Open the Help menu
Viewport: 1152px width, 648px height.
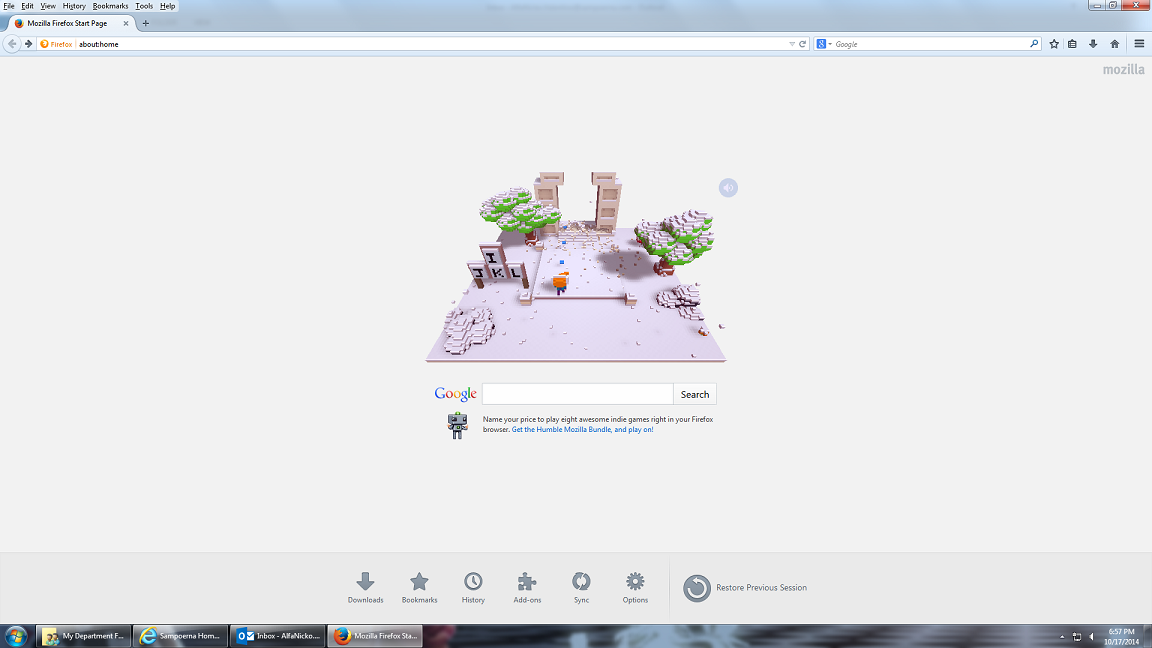(168, 6)
